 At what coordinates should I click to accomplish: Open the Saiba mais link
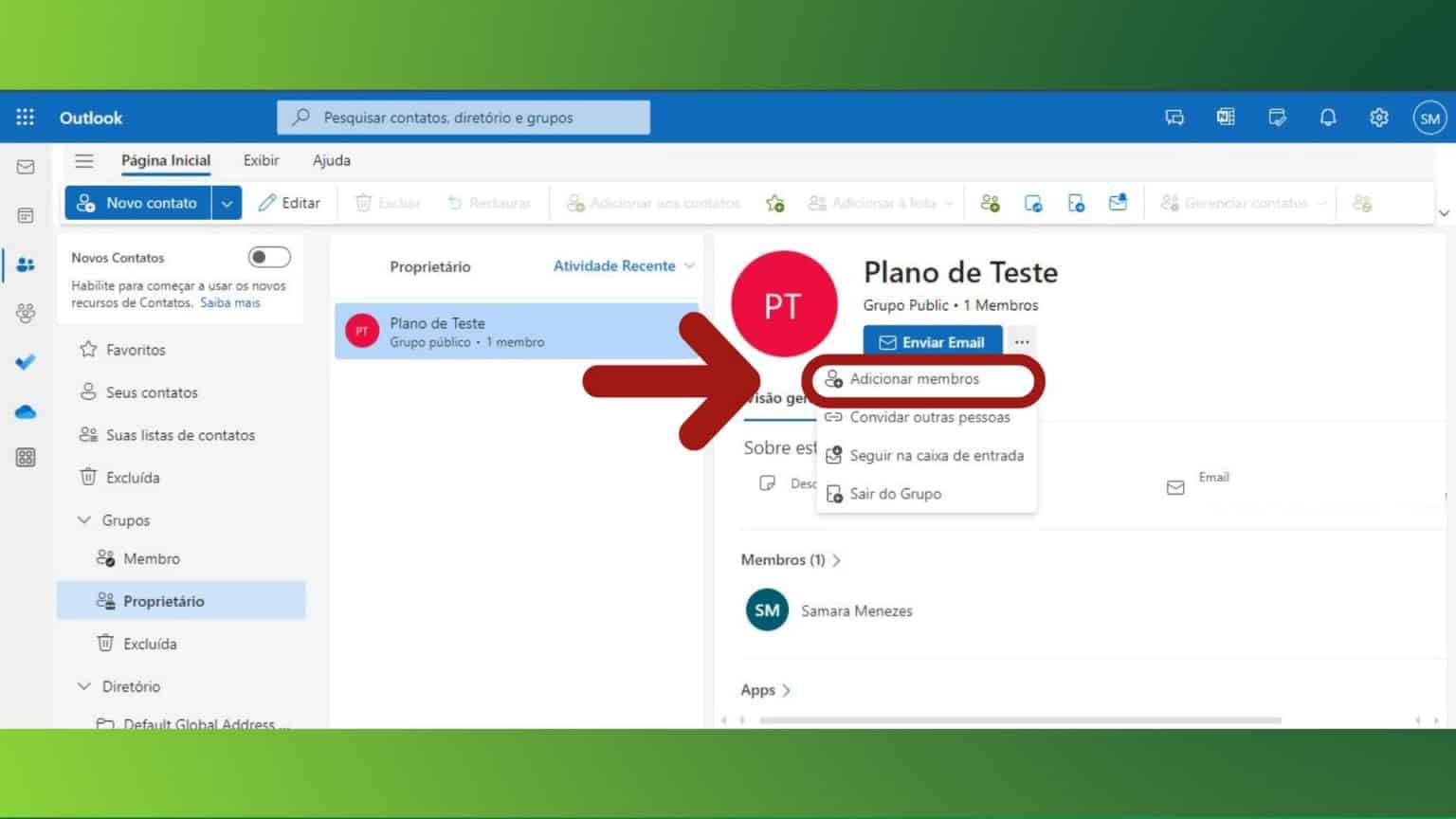pyautogui.click(x=229, y=302)
